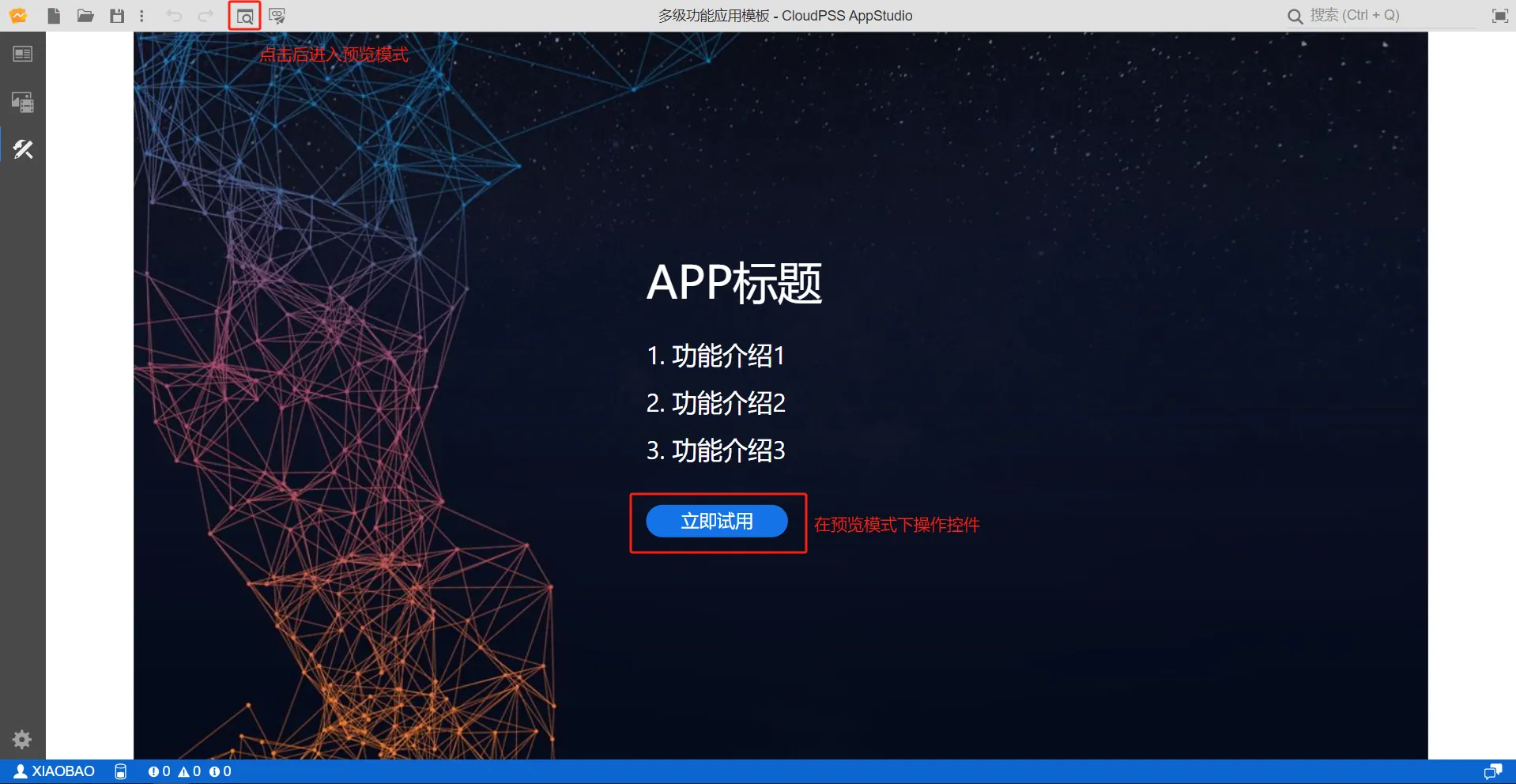
Task: Show warnings count in status bar
Action: tap(190, 771)
